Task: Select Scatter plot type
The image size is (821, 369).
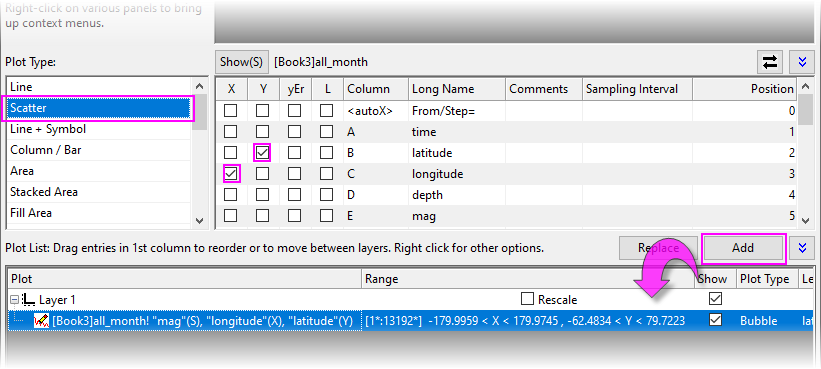Action: [99, 108]
